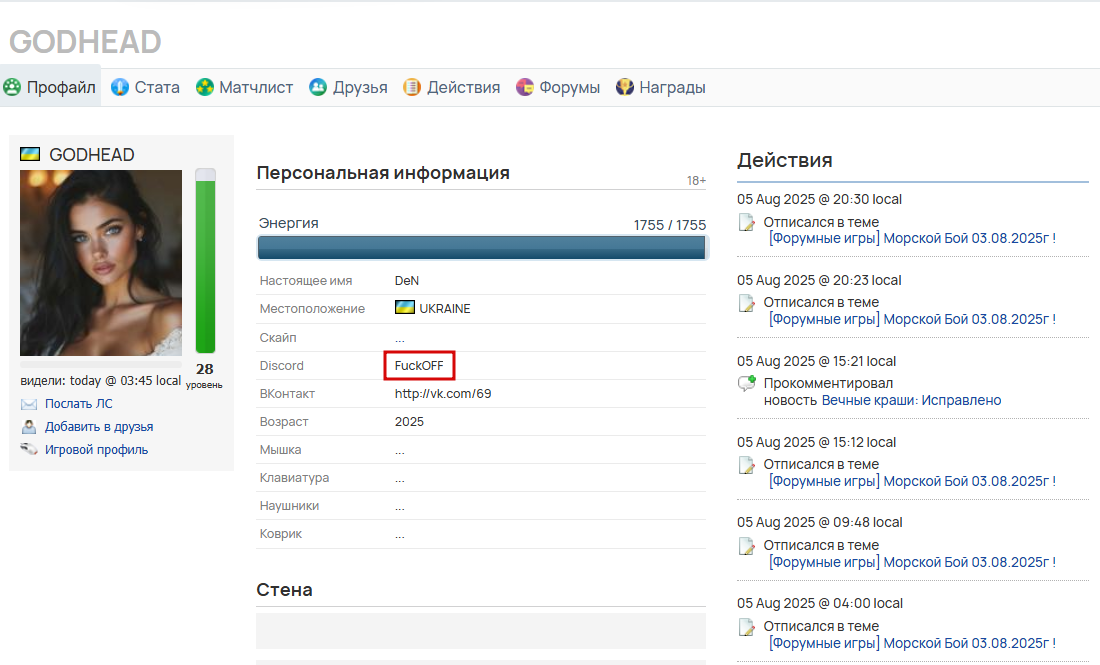This screenshot has width=1100, height=665.
Task: Click the UKRAINE location text
Action: [445, 309]
